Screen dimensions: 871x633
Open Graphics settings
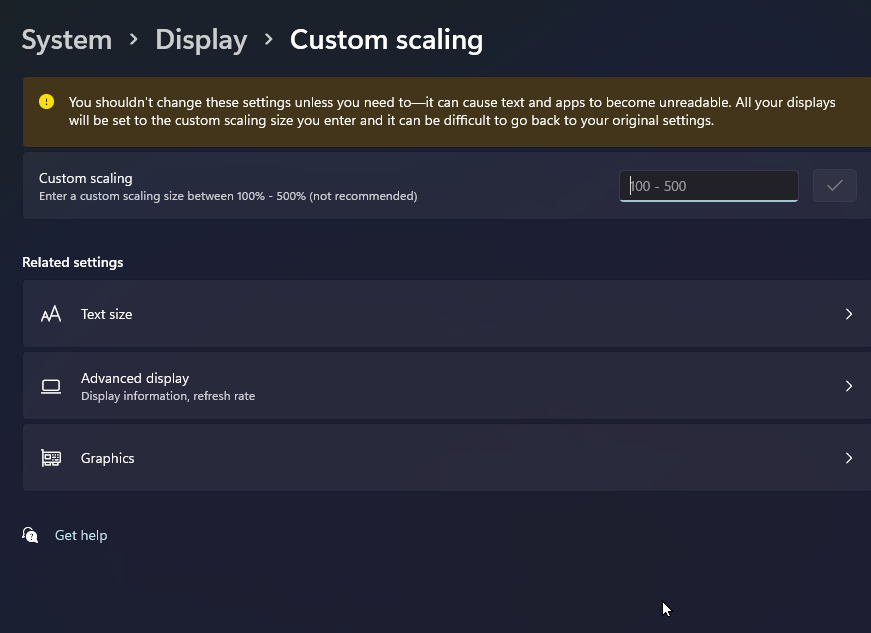(x=447, y=458)
